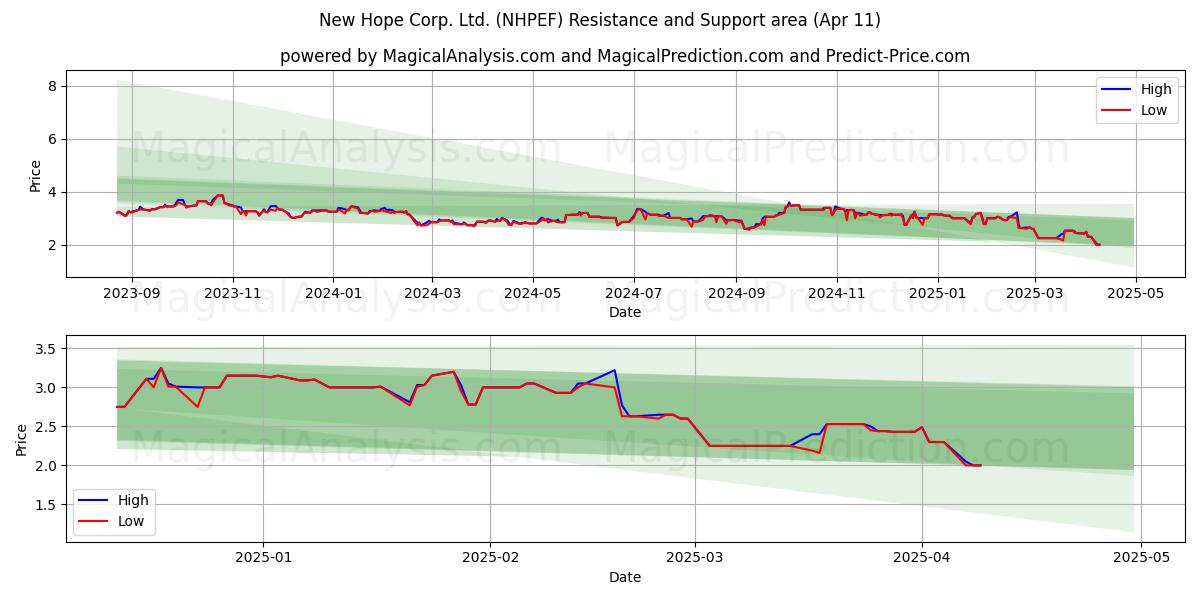
Task: Click the 2023-11 date tick label
Action: (233, 295)
